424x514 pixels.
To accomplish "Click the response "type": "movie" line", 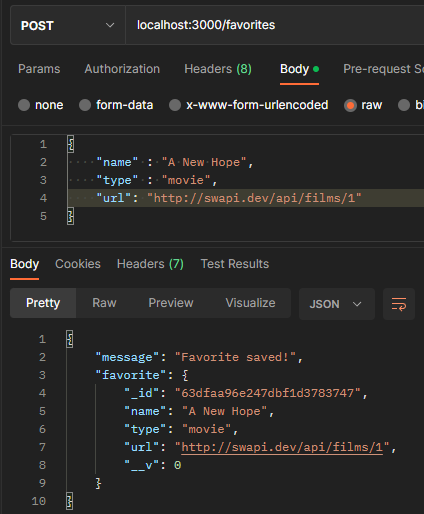I will (x=181, y=429).
